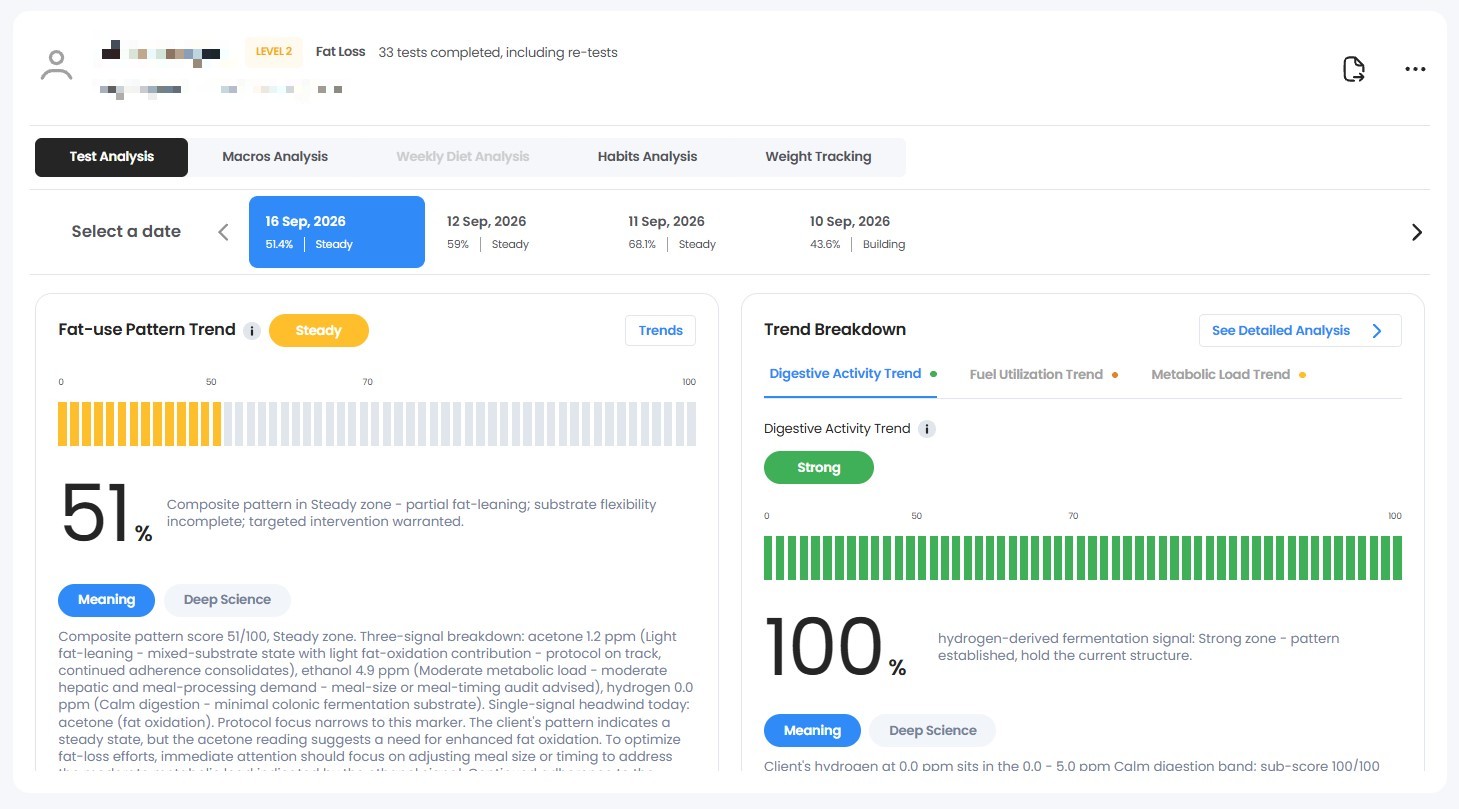Click the green digestive activity progress bar

tap(1083, 558)
